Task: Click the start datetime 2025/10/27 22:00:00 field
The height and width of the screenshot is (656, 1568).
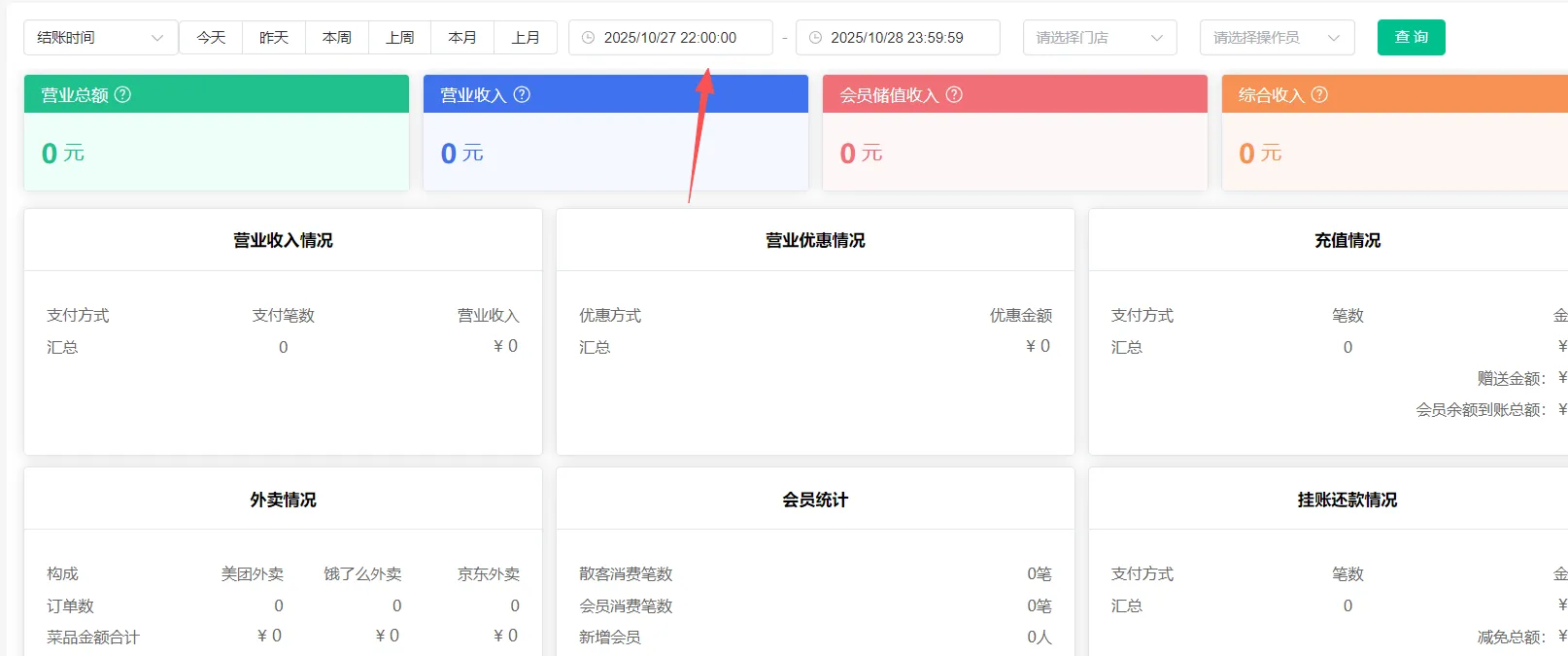Action: click(670, 38)
